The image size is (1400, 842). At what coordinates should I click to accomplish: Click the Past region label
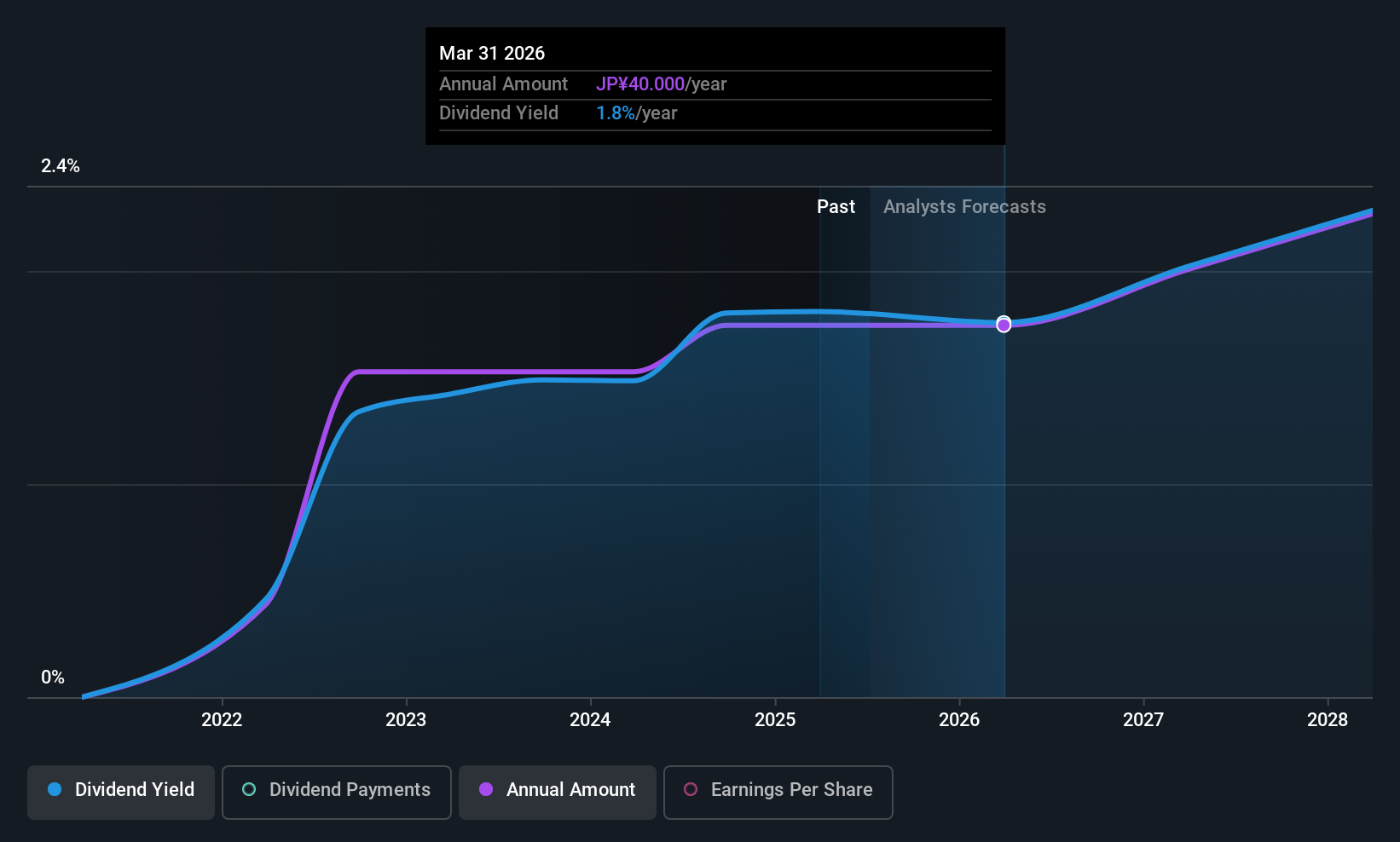click(836, 206)
